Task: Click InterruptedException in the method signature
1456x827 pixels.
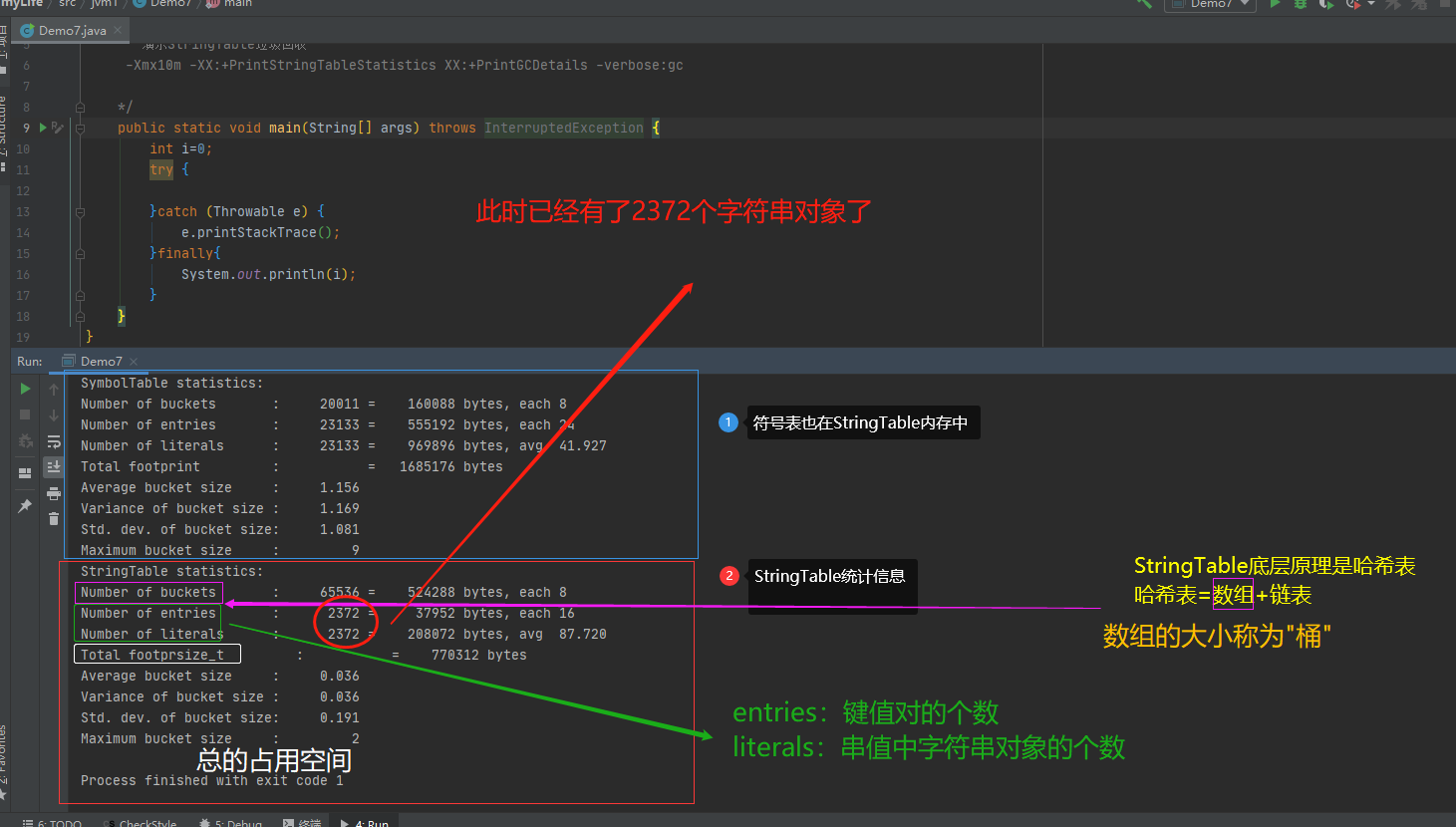Action: pos(564,128)
